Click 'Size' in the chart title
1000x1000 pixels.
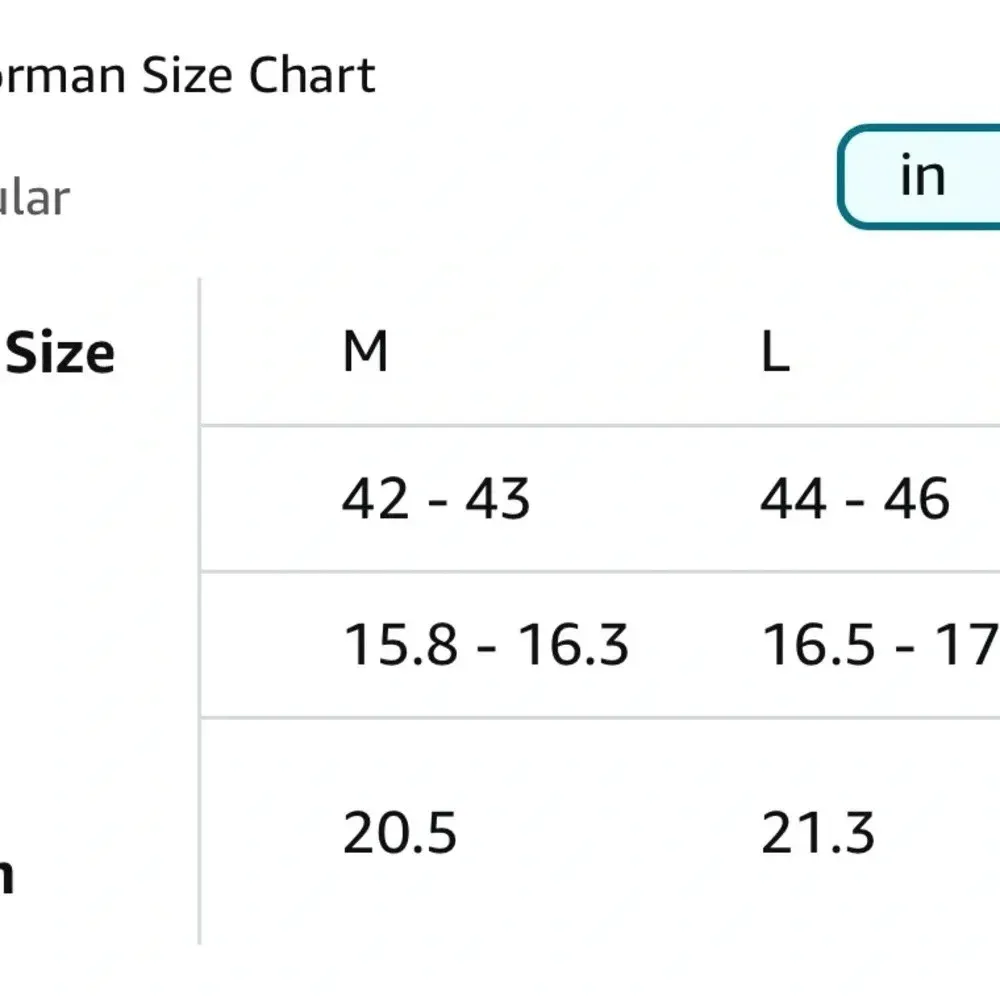point(190,76)
